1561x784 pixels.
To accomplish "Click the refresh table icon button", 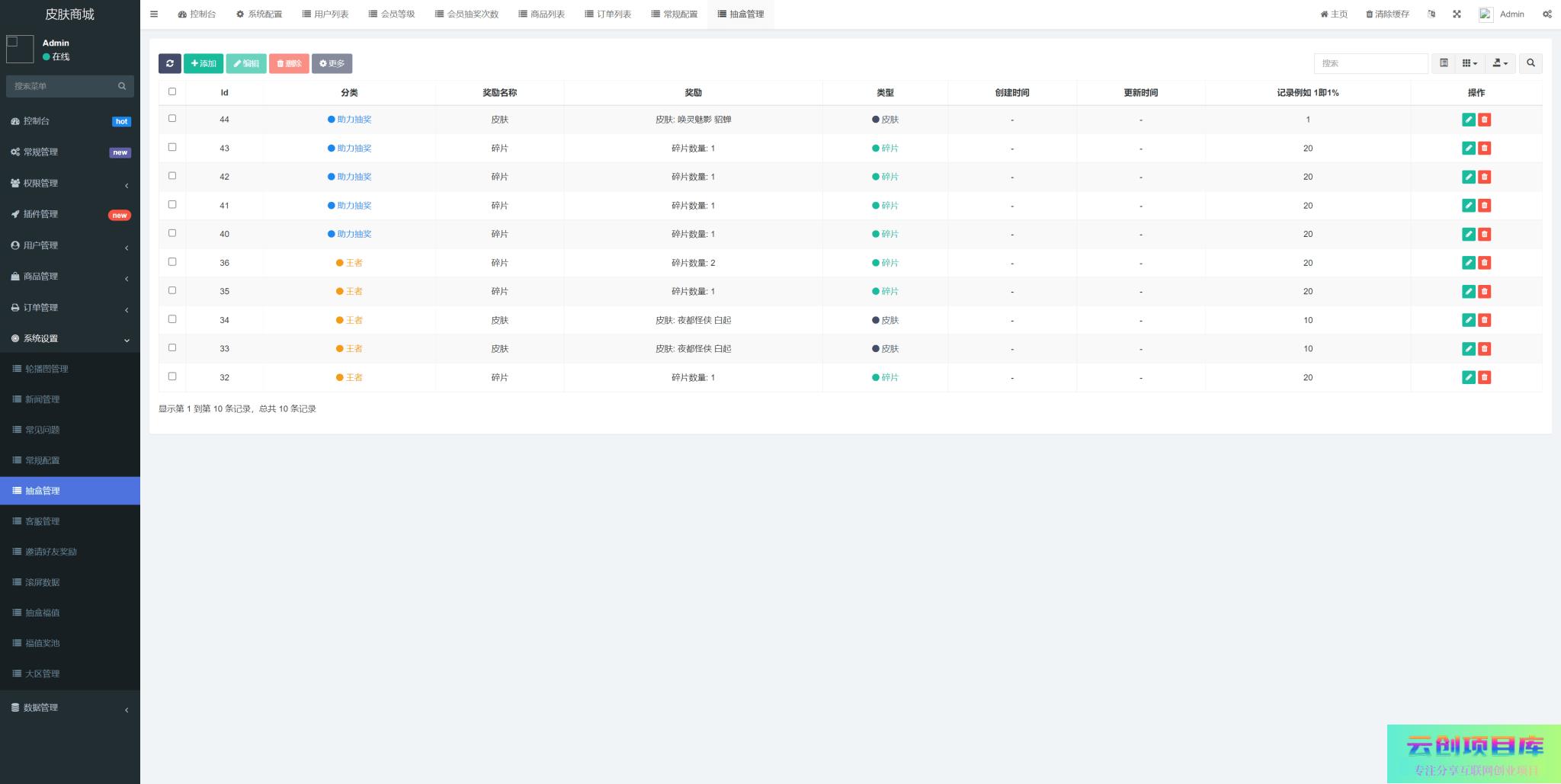I will [x=169, y=63].
